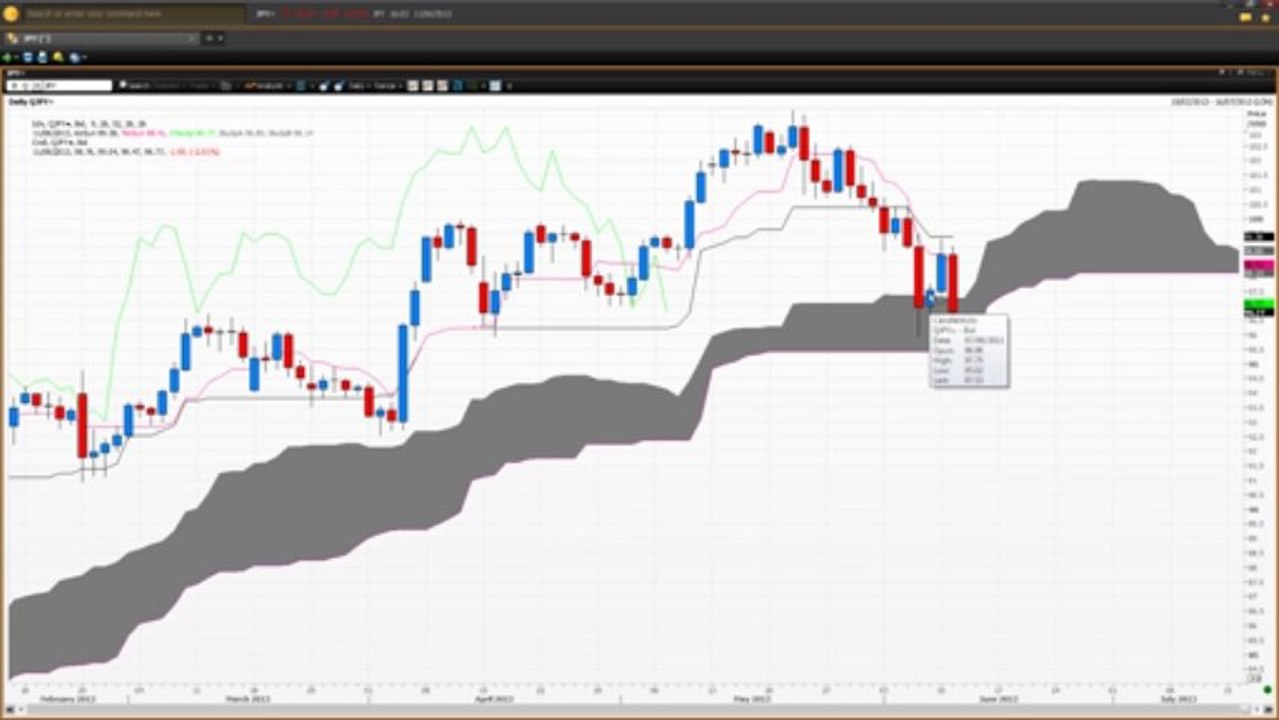Viewport: 1279px width, 720px height.
Task: Click the June 2013 label on time axis
Action: tap(997, 699)
